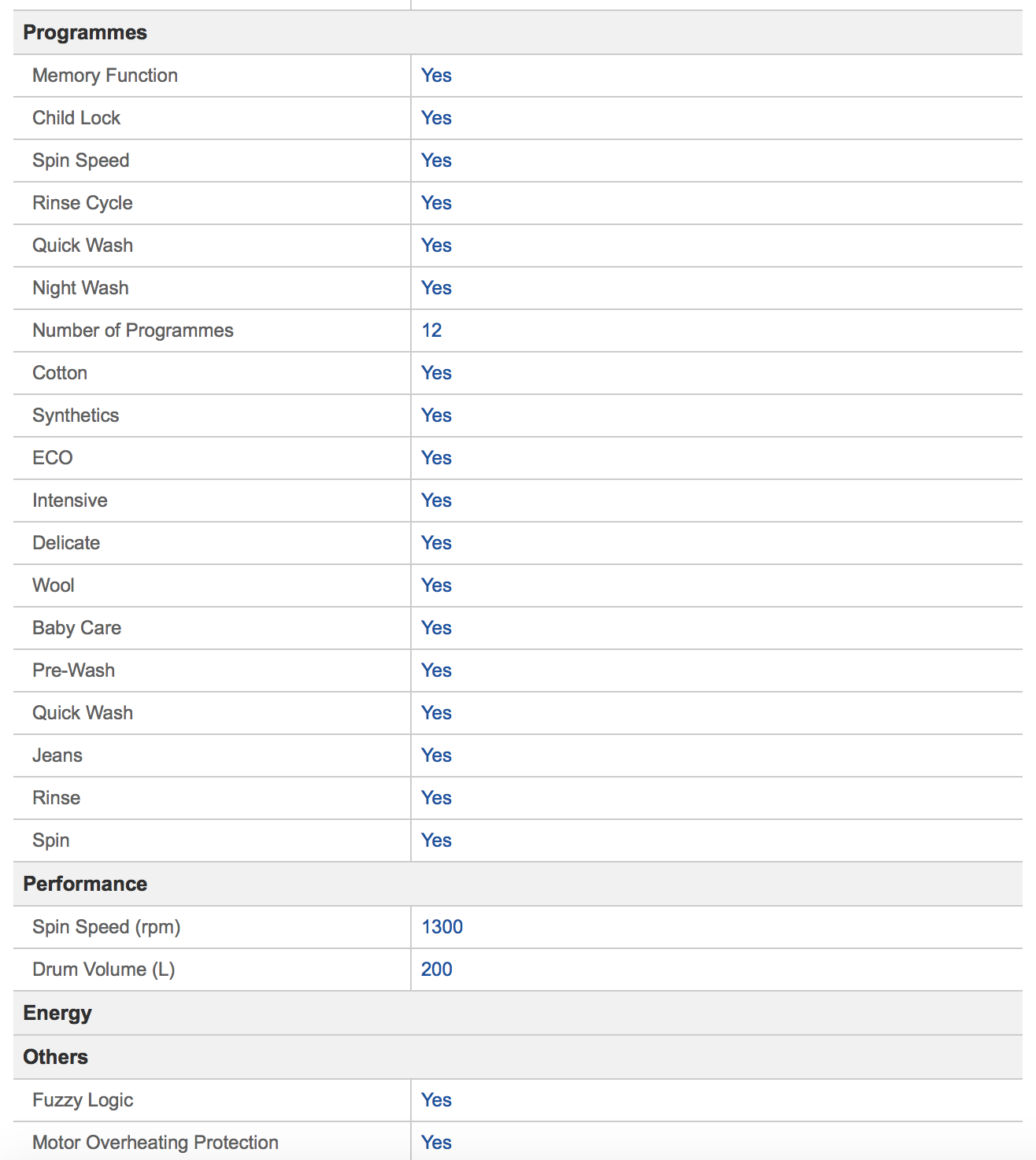Click the Performance section header
Viewport: 1036px width, 1160px height.
(x=85, y=884)
